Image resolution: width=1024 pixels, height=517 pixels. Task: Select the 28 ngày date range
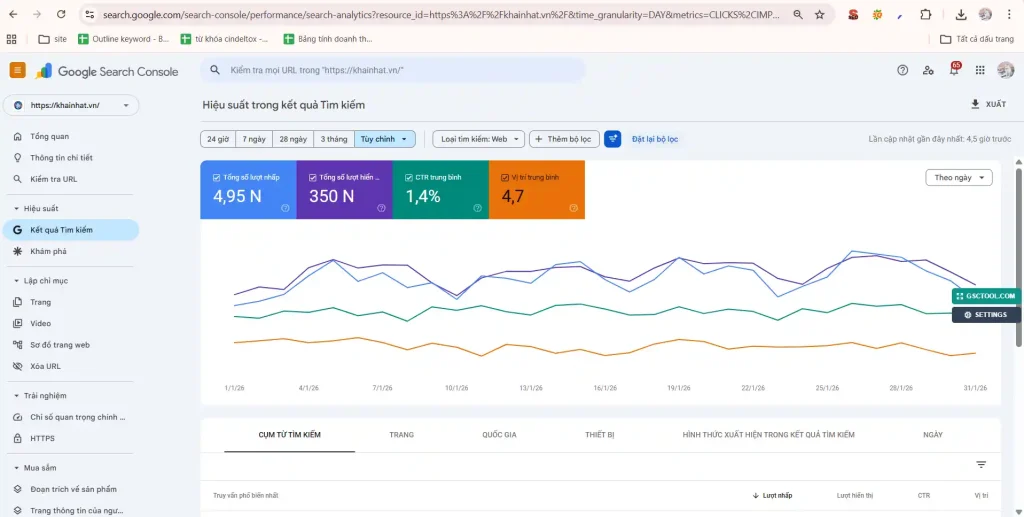pos(293,139)
